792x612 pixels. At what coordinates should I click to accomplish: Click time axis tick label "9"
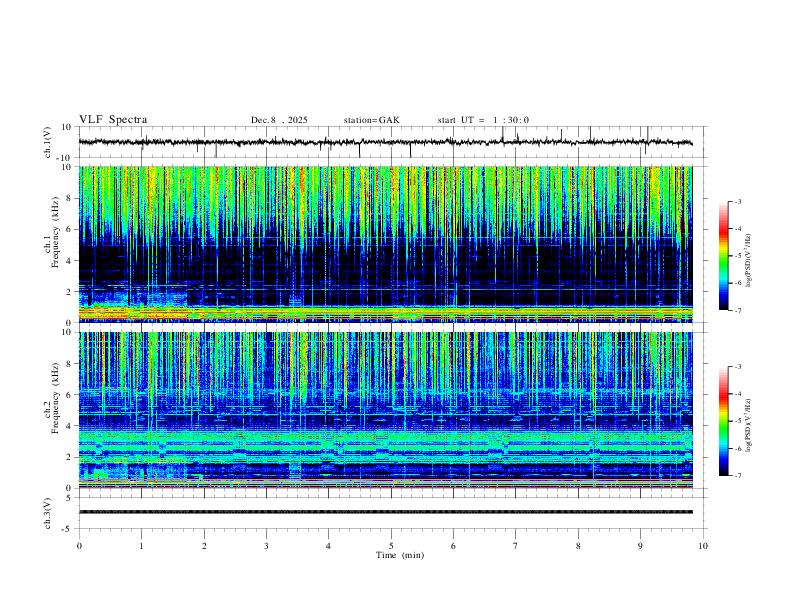pyautogui.click(x=640, y=546)
